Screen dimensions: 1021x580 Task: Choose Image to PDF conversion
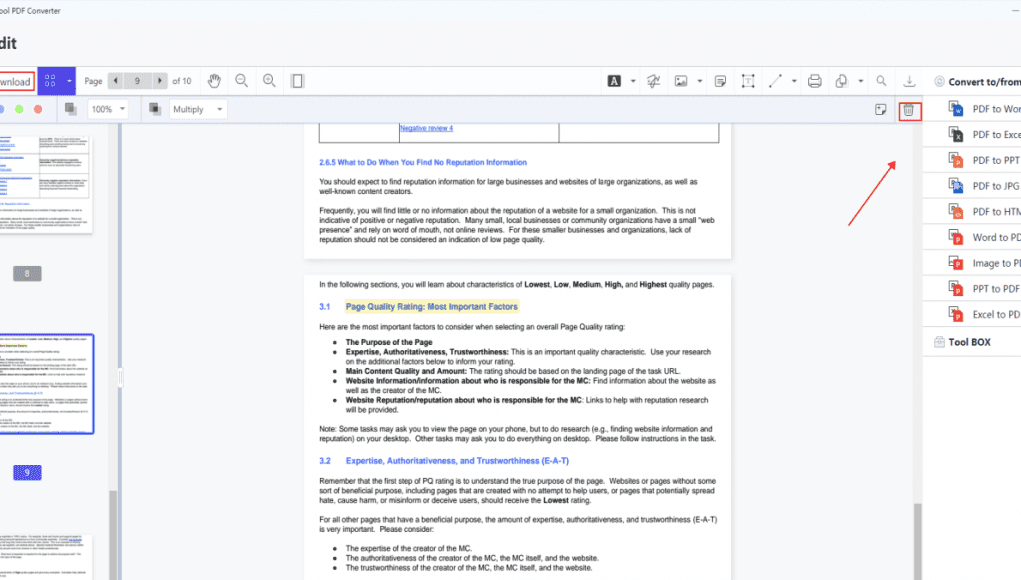985,263
